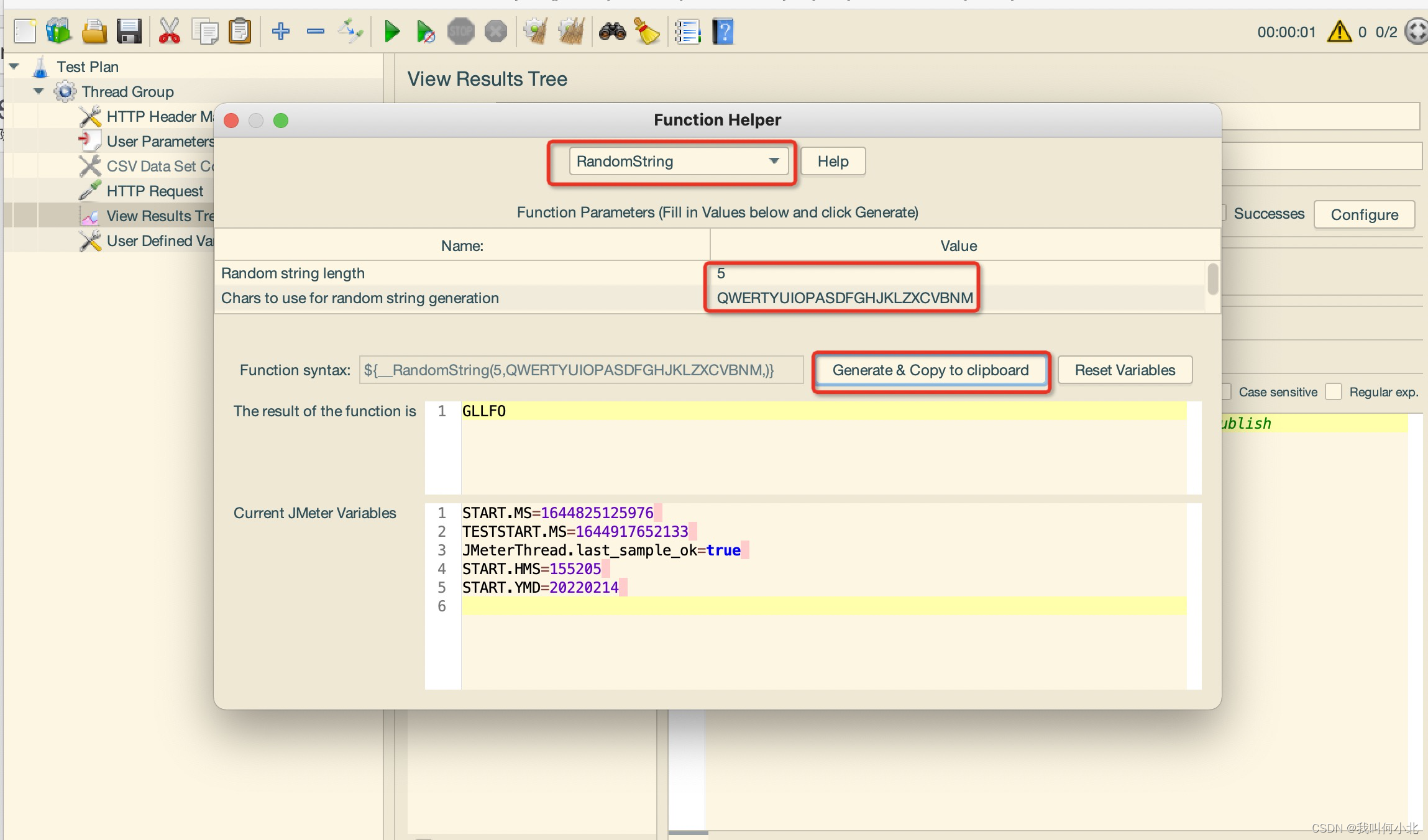Viewport: 1428px width, 840px height.
Task: Click the Start no pauses icon
Action: click(x=426, y=32)
